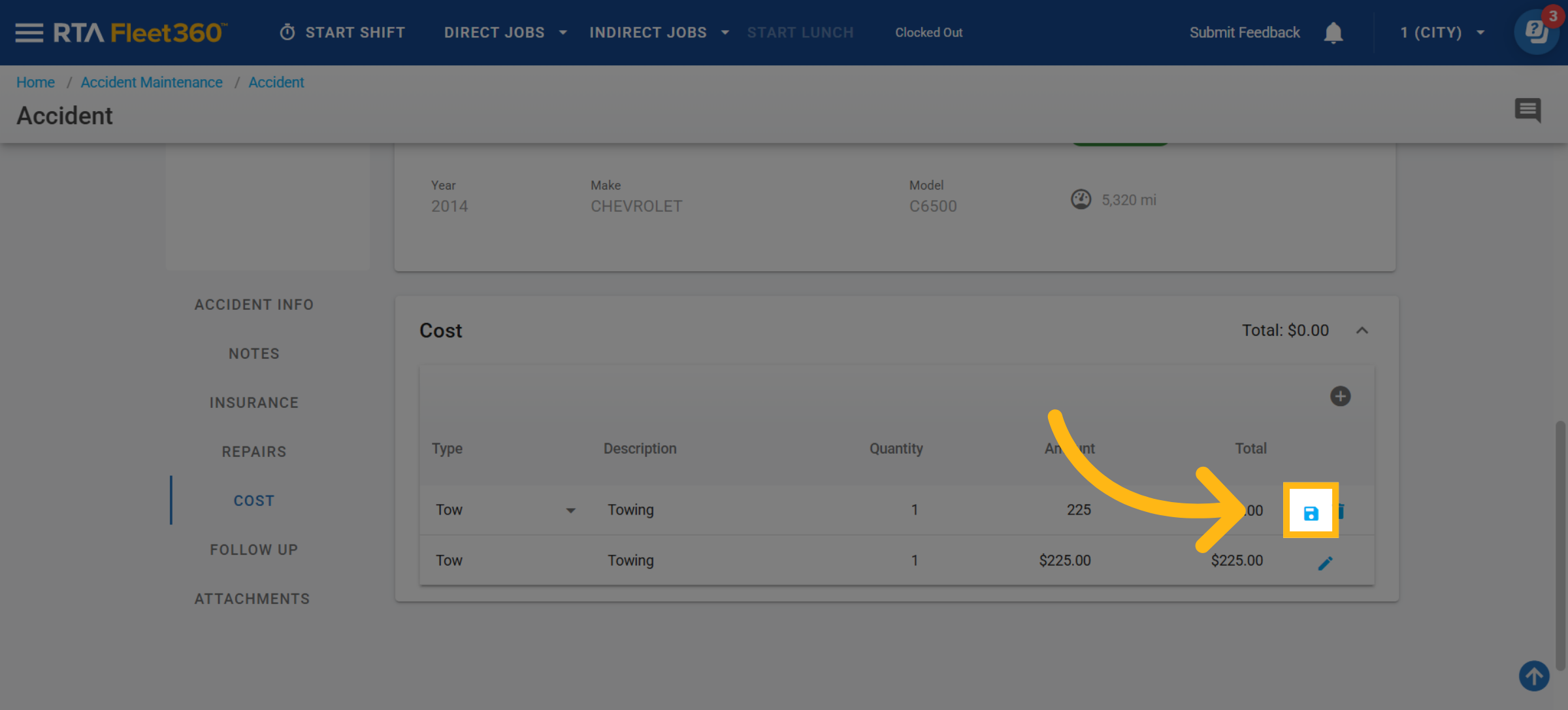The height and width of the screenshot is (710, 1568).
Task: Click the odometer gauge icon
Action: (1081, 199)
